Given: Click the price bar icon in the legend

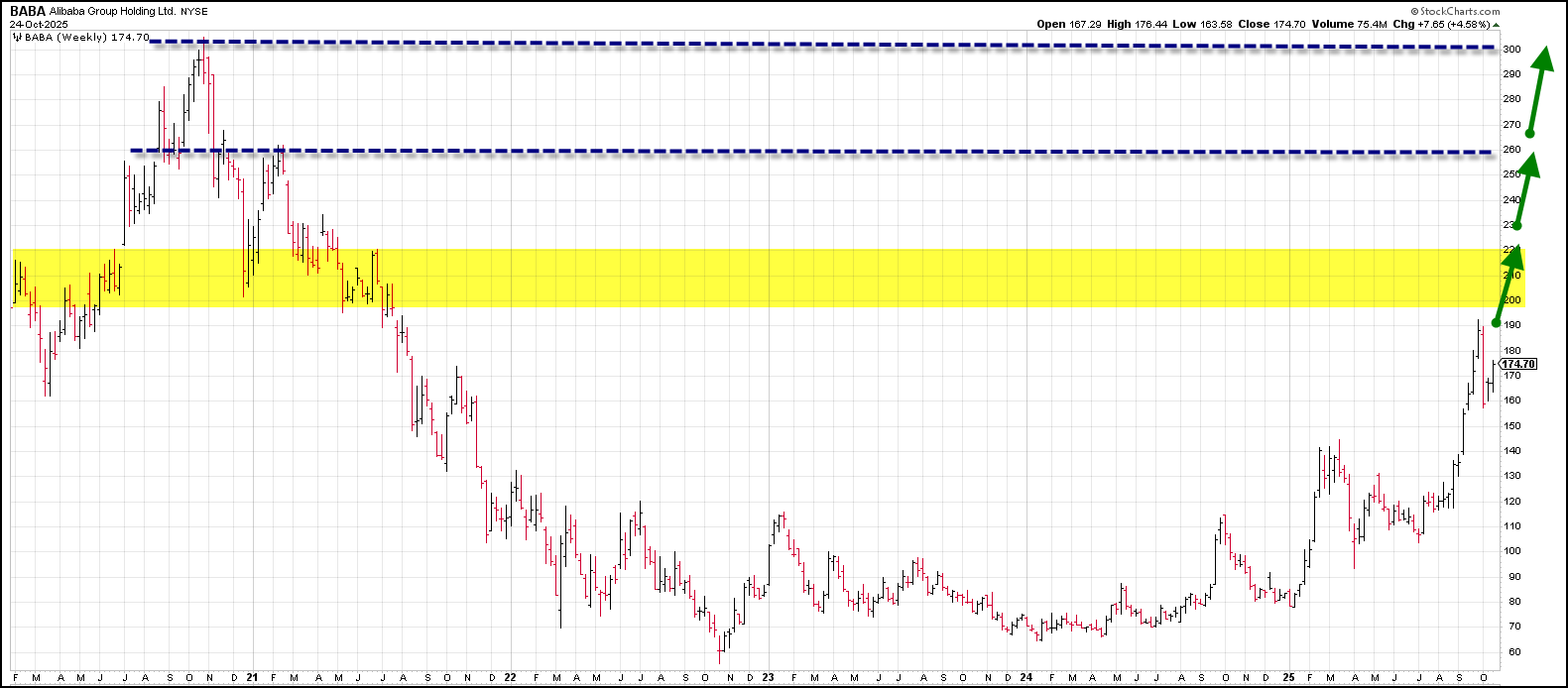Looking at the screenshot, I should point(18,37).
